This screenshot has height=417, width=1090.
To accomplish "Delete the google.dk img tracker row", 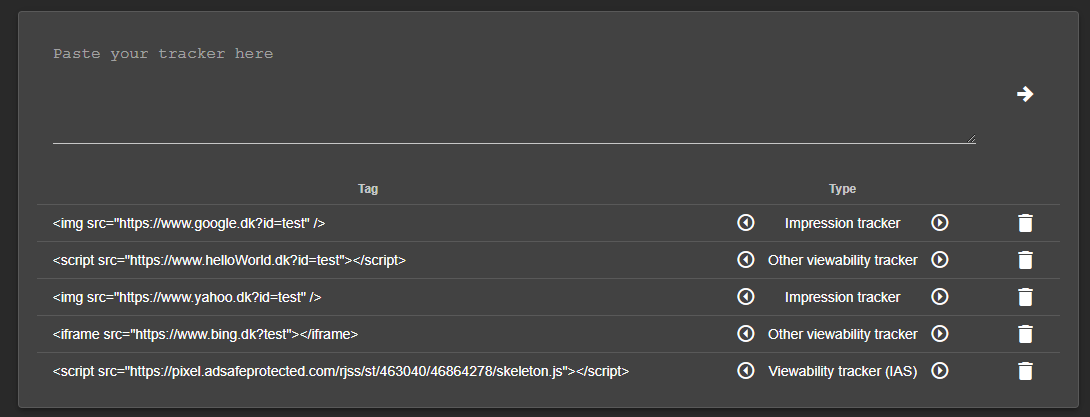I will click(x=1025, y=223).
